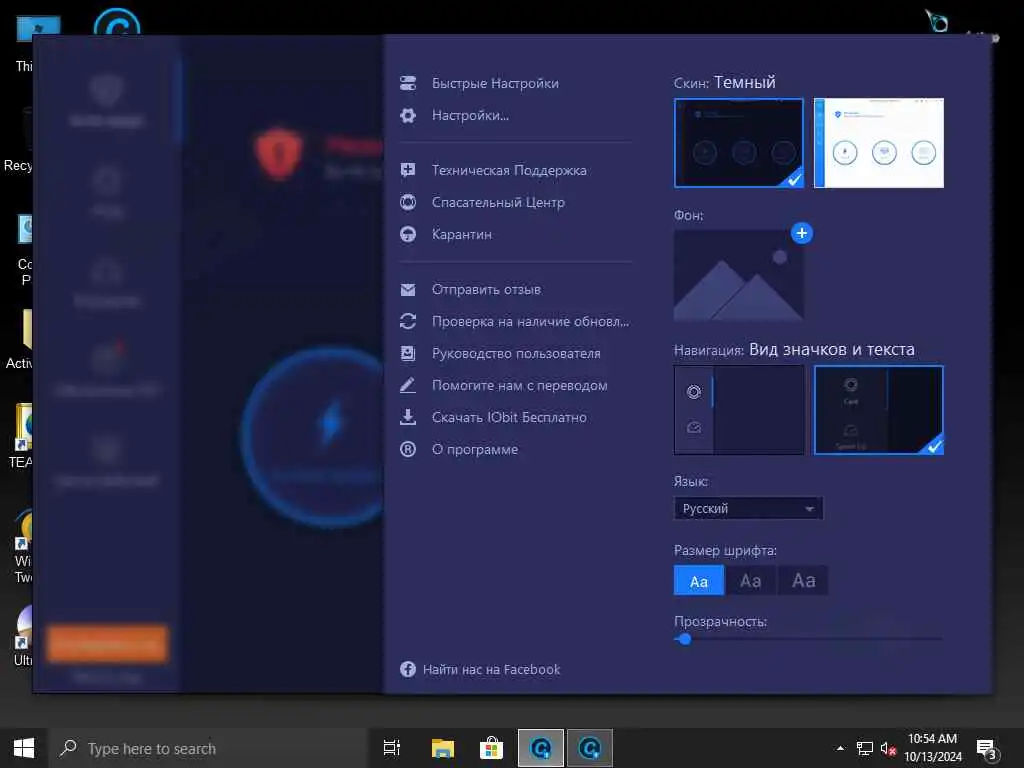Open Быстрые Настройки menu entry
The height and width of the screenshot is (768, 1024).
[495, 83]
